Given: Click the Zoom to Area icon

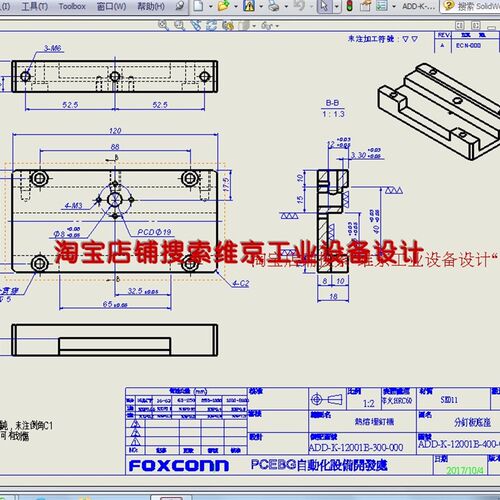Looking at the screenshot, I should (x=180, y=25).
